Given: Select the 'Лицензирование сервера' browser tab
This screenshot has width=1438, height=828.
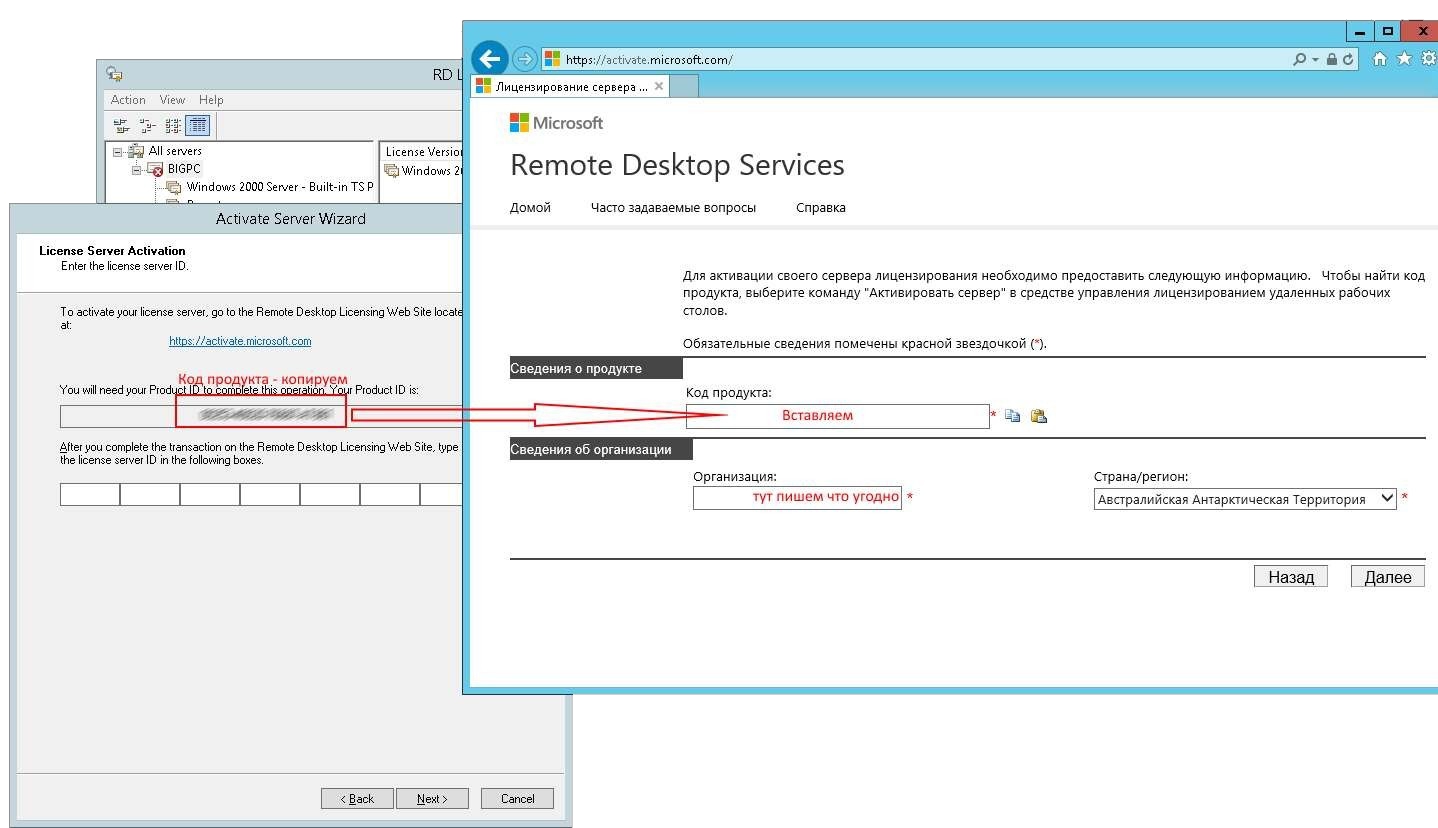Looking at the screenshot, I should pyautogui.click(x=571, y=86).
